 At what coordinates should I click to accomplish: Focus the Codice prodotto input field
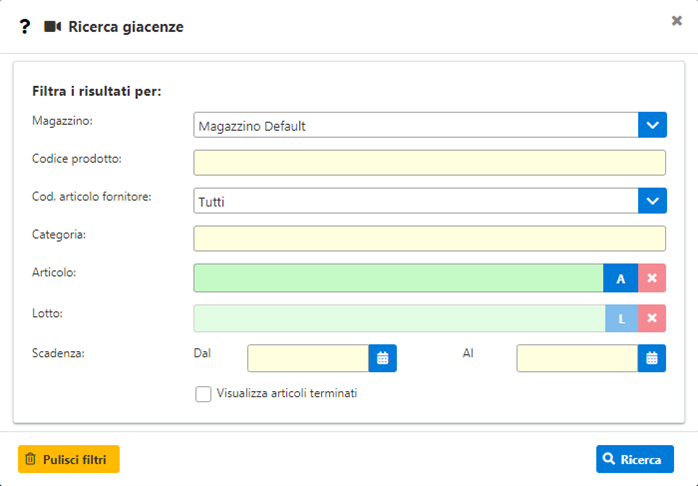click(430, 163)
